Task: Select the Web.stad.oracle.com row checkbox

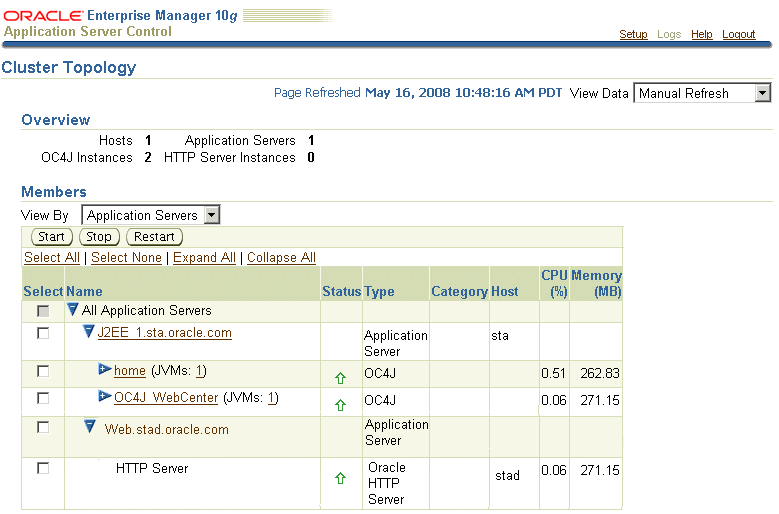Action: [43, 427]
